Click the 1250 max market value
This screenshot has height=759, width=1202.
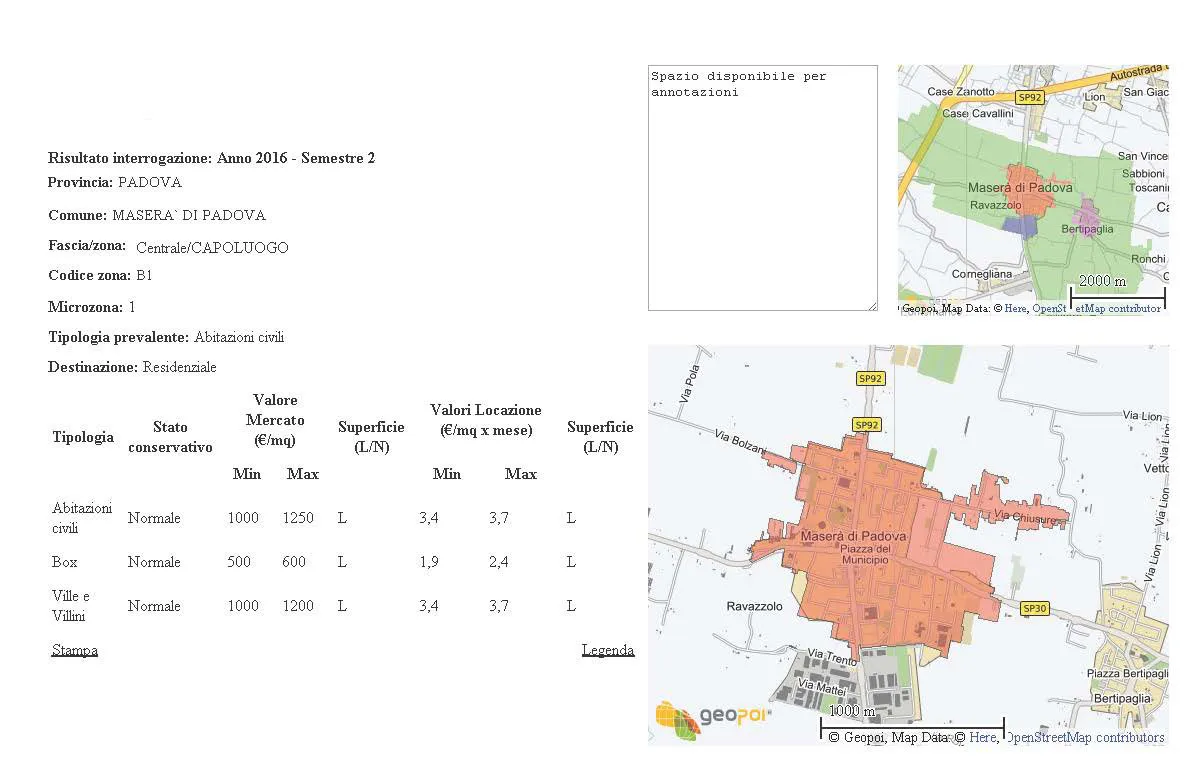pos(298,518)
